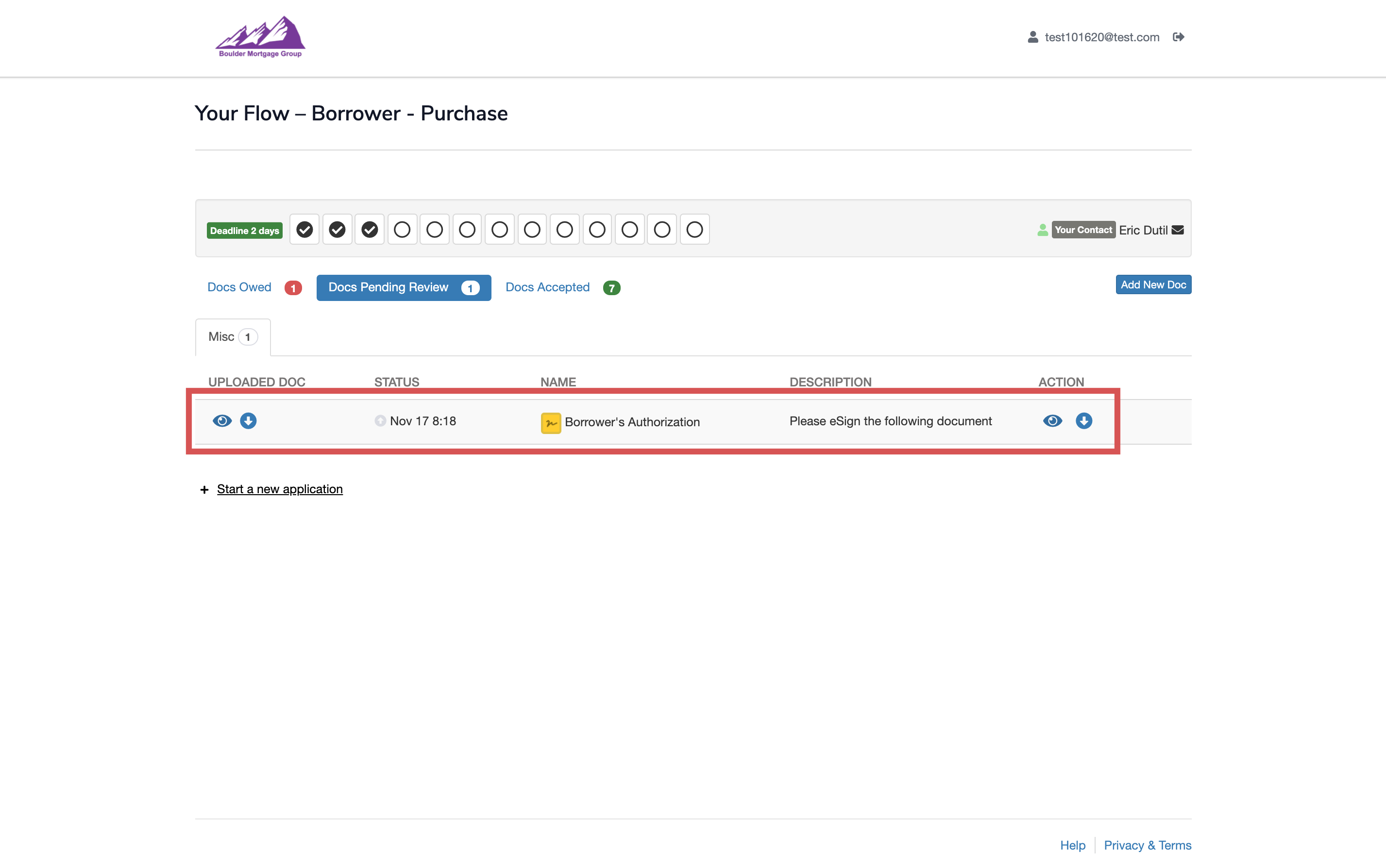Click the Action column download icon
Screen dimensions: 1386x868
1083,421
